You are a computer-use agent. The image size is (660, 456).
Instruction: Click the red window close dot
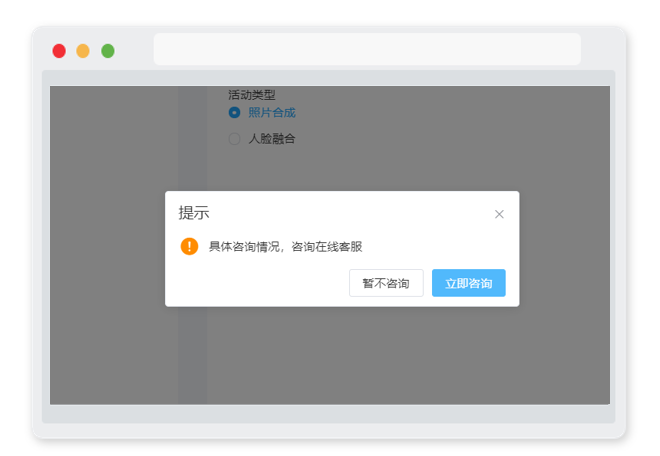click(59, 51)
